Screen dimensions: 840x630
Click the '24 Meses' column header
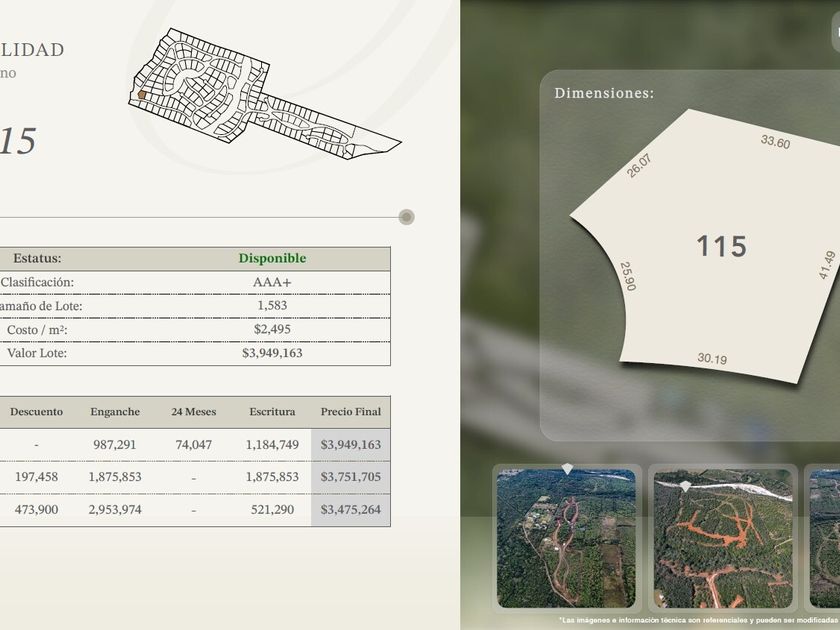click(x=193, y=412)
